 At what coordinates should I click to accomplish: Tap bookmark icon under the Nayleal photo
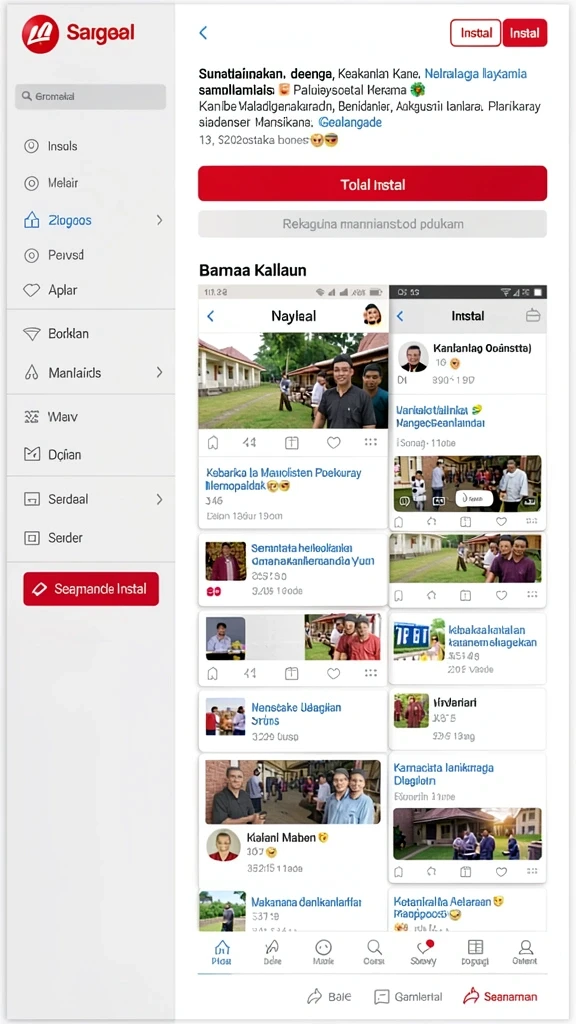[x=212, y=443]
